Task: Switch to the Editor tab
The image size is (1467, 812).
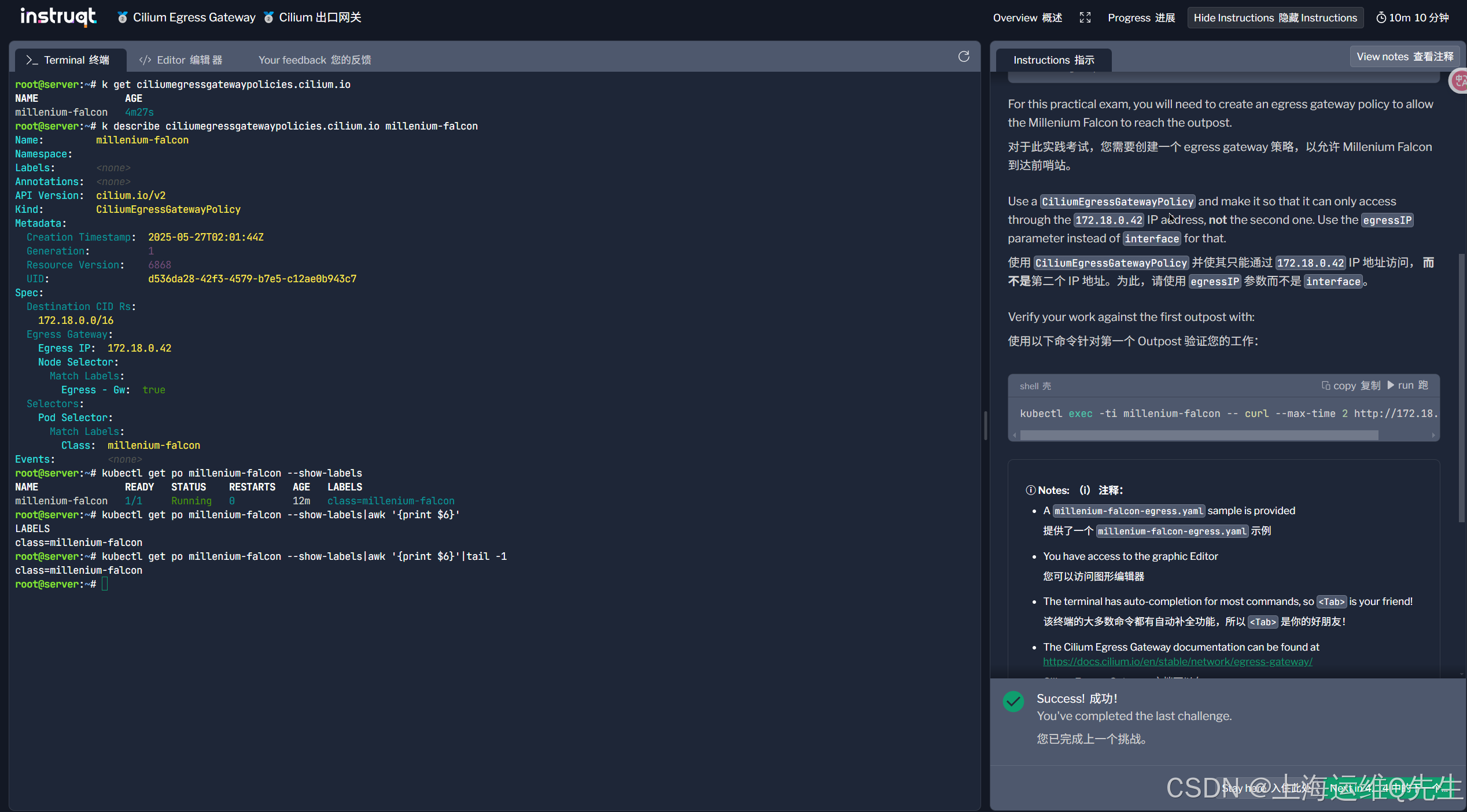Action: click(x=180, y=60)
